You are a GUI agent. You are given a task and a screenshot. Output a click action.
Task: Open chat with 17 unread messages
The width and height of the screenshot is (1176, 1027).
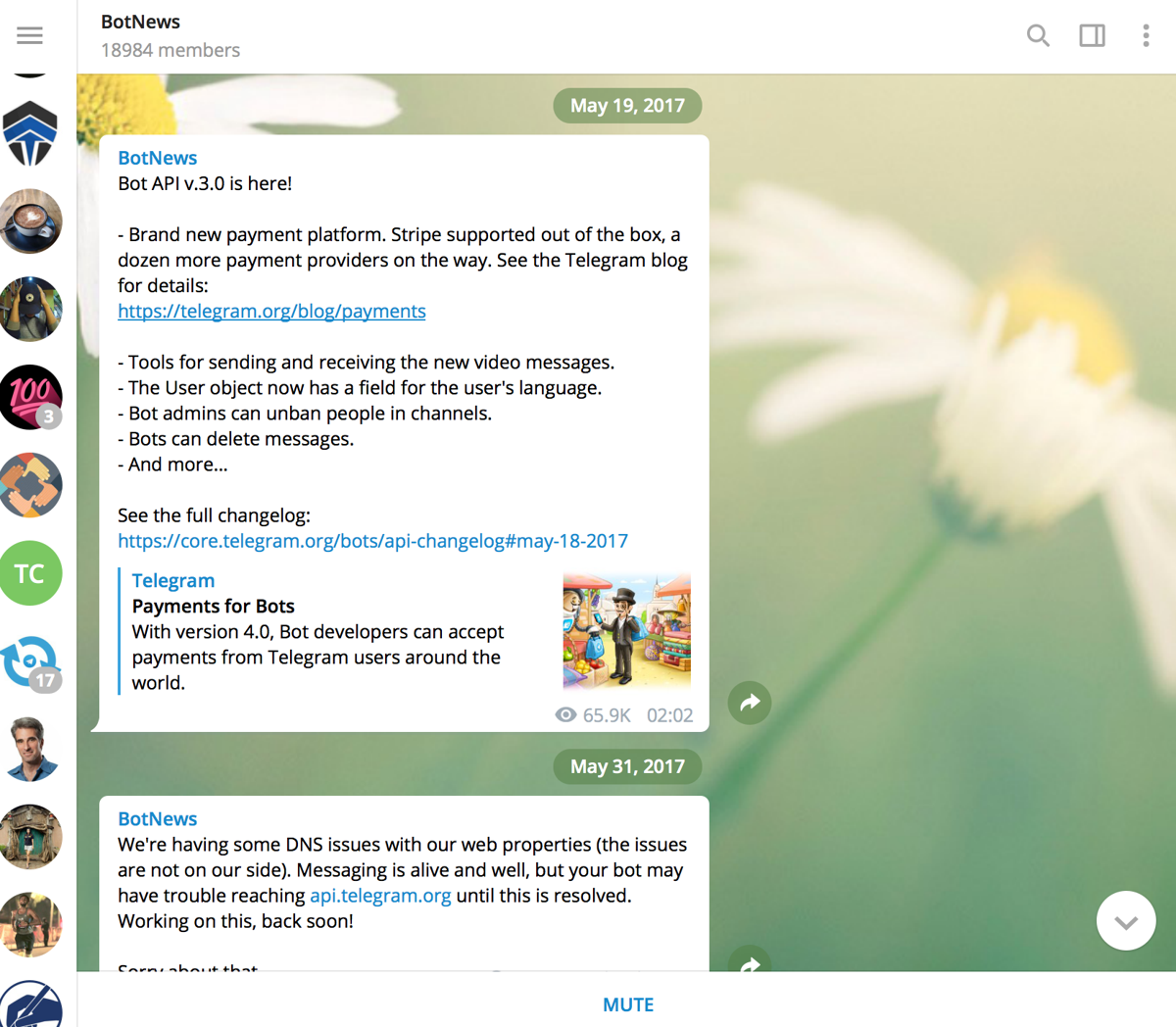tap(30, 661)
